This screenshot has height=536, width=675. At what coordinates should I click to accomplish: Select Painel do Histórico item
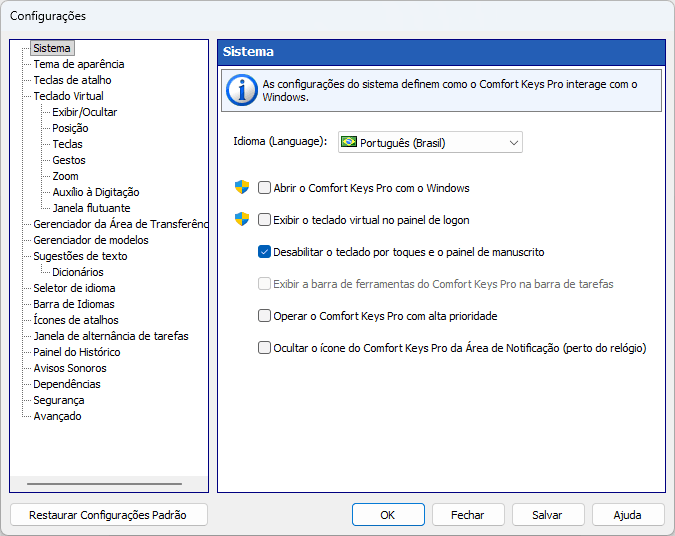(77, 352)
